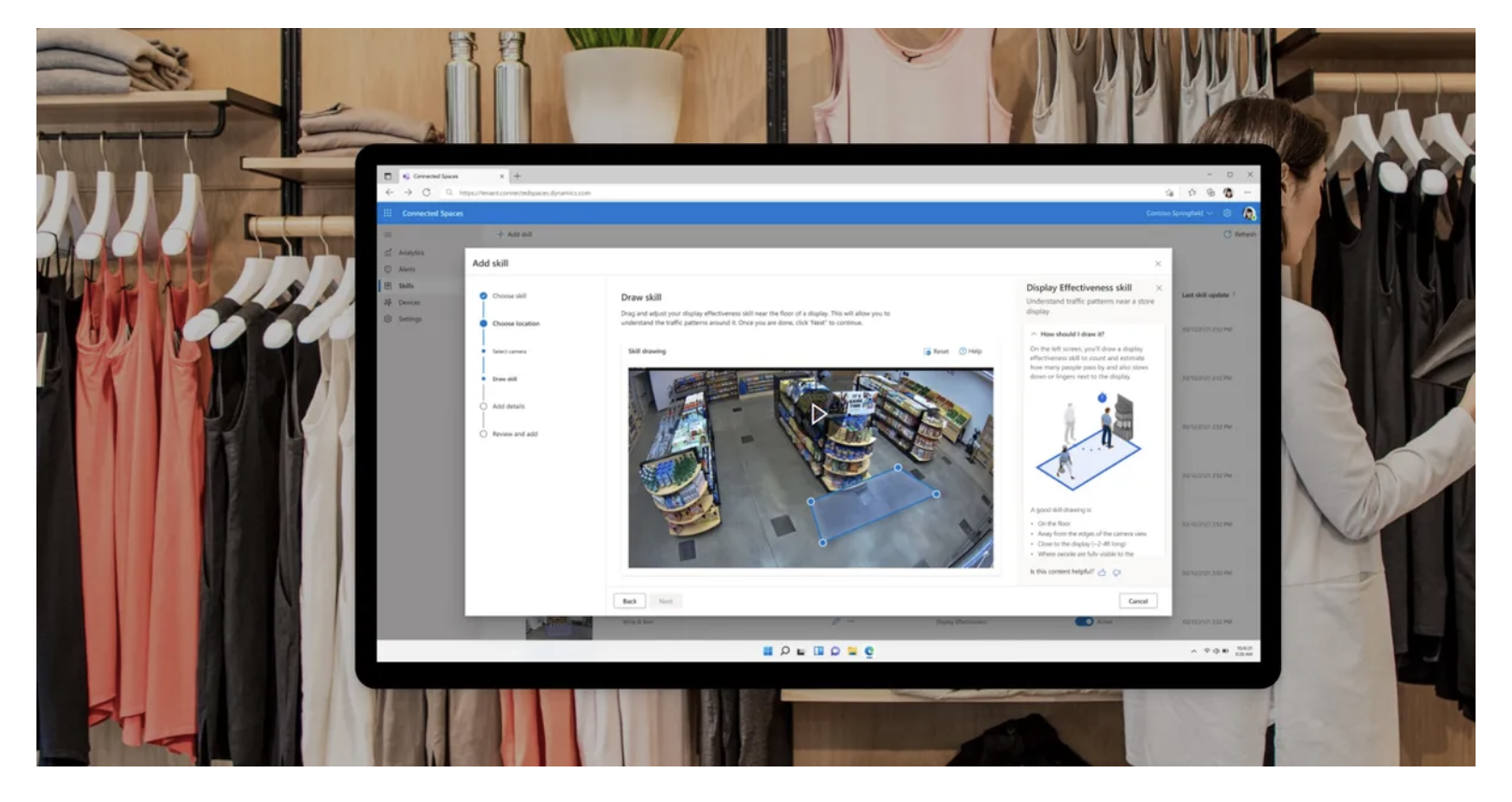Click the thumbs down feedback icon

1117,572
